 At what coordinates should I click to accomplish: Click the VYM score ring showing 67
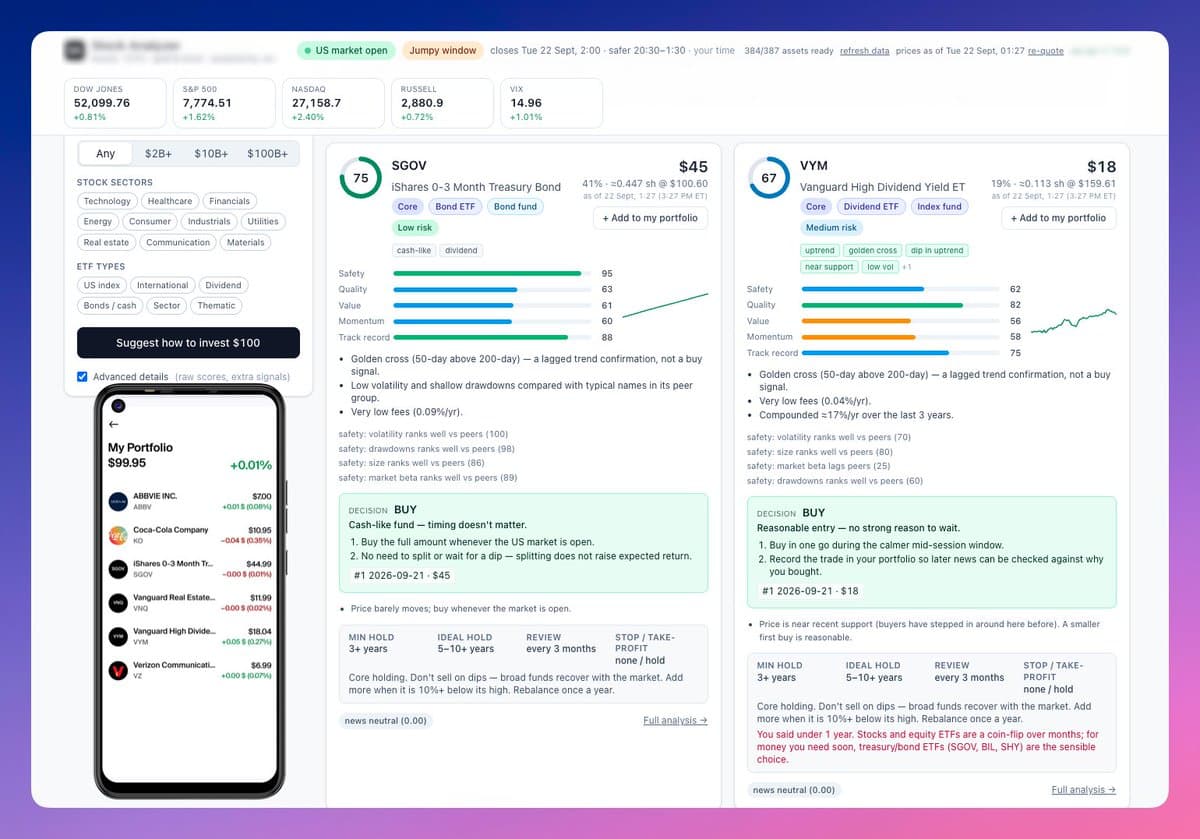pyautogui.click(x=769, y=178)
